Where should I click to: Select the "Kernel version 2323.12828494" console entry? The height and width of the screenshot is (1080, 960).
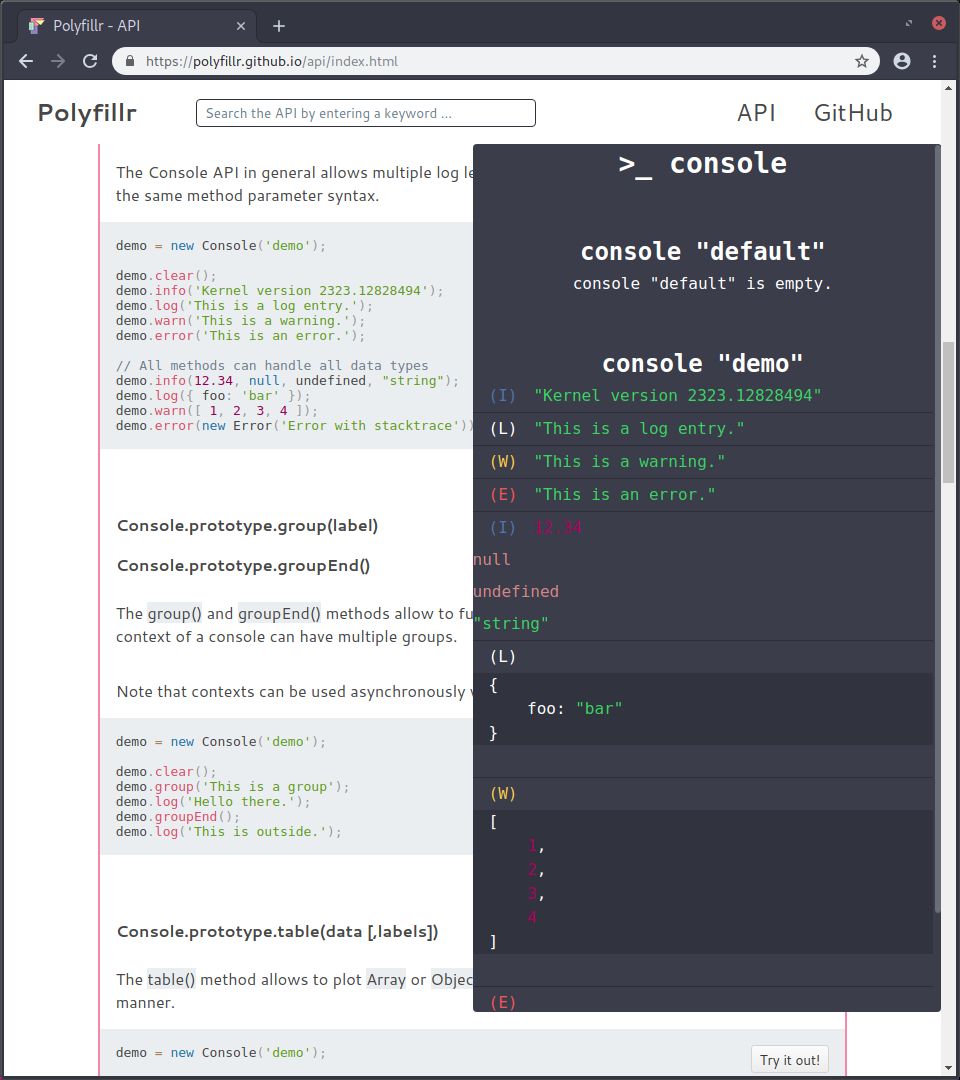[x=678, y=395]
